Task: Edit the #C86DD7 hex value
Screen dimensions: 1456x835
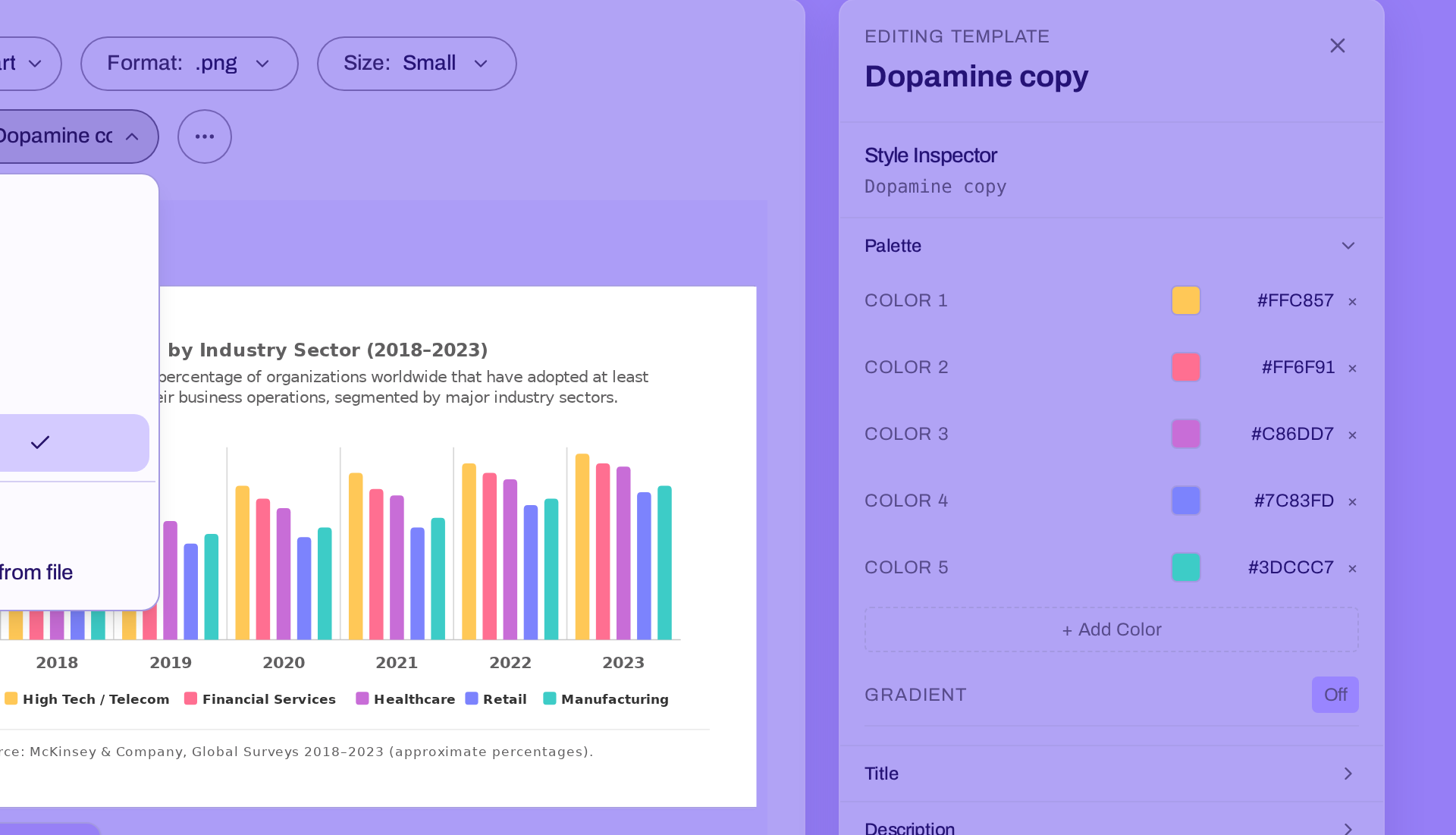Action: click(1292, 434)
